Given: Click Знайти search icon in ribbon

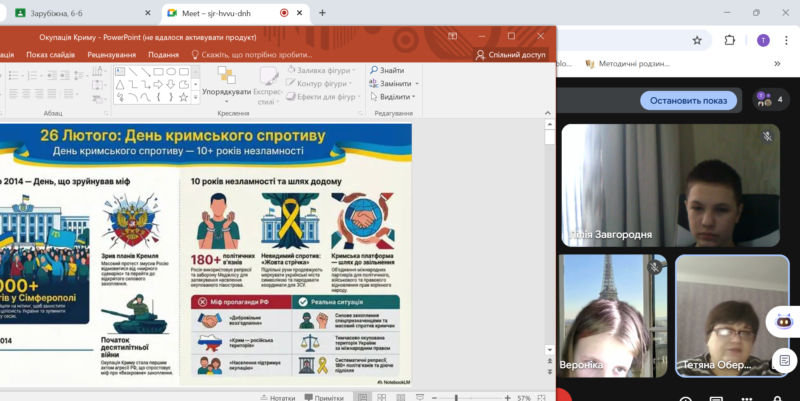Looking at the screenshot, I should point(386,70).
